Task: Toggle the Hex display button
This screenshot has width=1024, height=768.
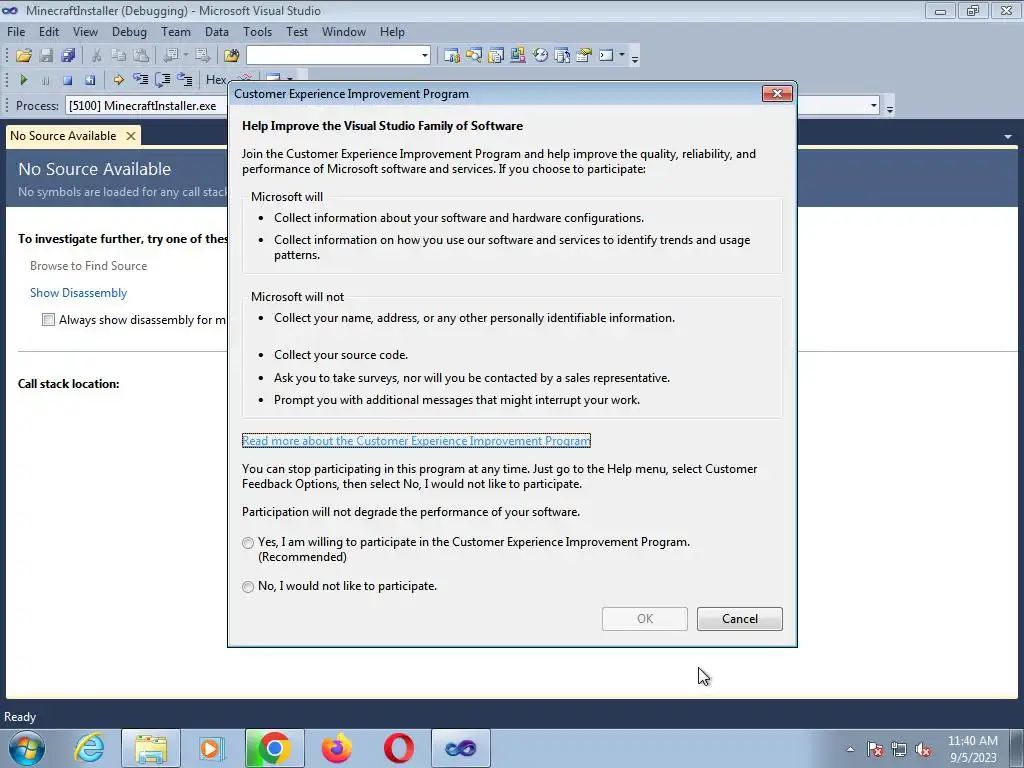Action: (216, 80)
